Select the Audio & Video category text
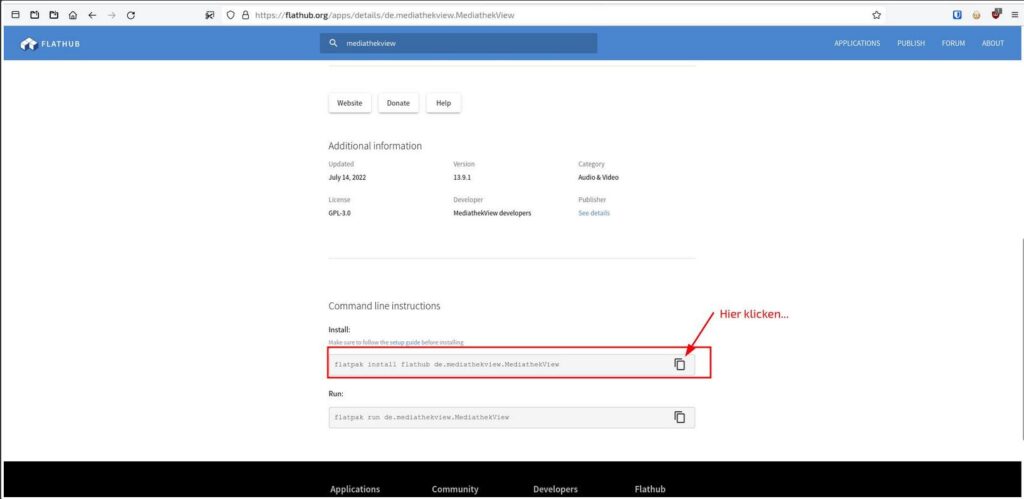Screen dimensions: 1024x499 [x=598, y=177]
